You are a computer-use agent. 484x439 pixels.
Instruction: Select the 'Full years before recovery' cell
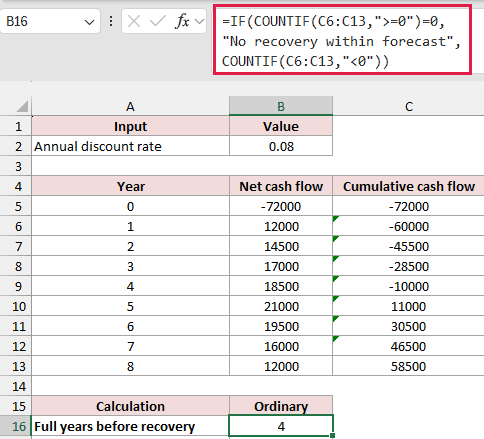(130, 426)
